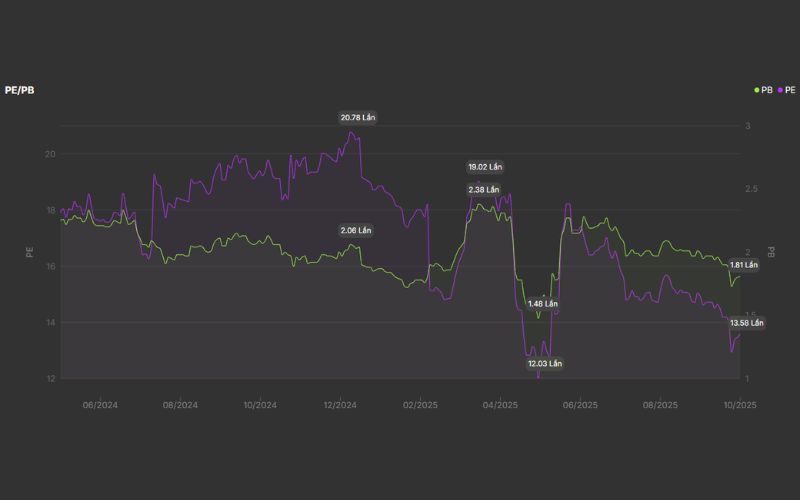This screenshot has width=800, height=500.
Task: Click the 13.58 Lần latest PE label
Action: click(747, 323)
